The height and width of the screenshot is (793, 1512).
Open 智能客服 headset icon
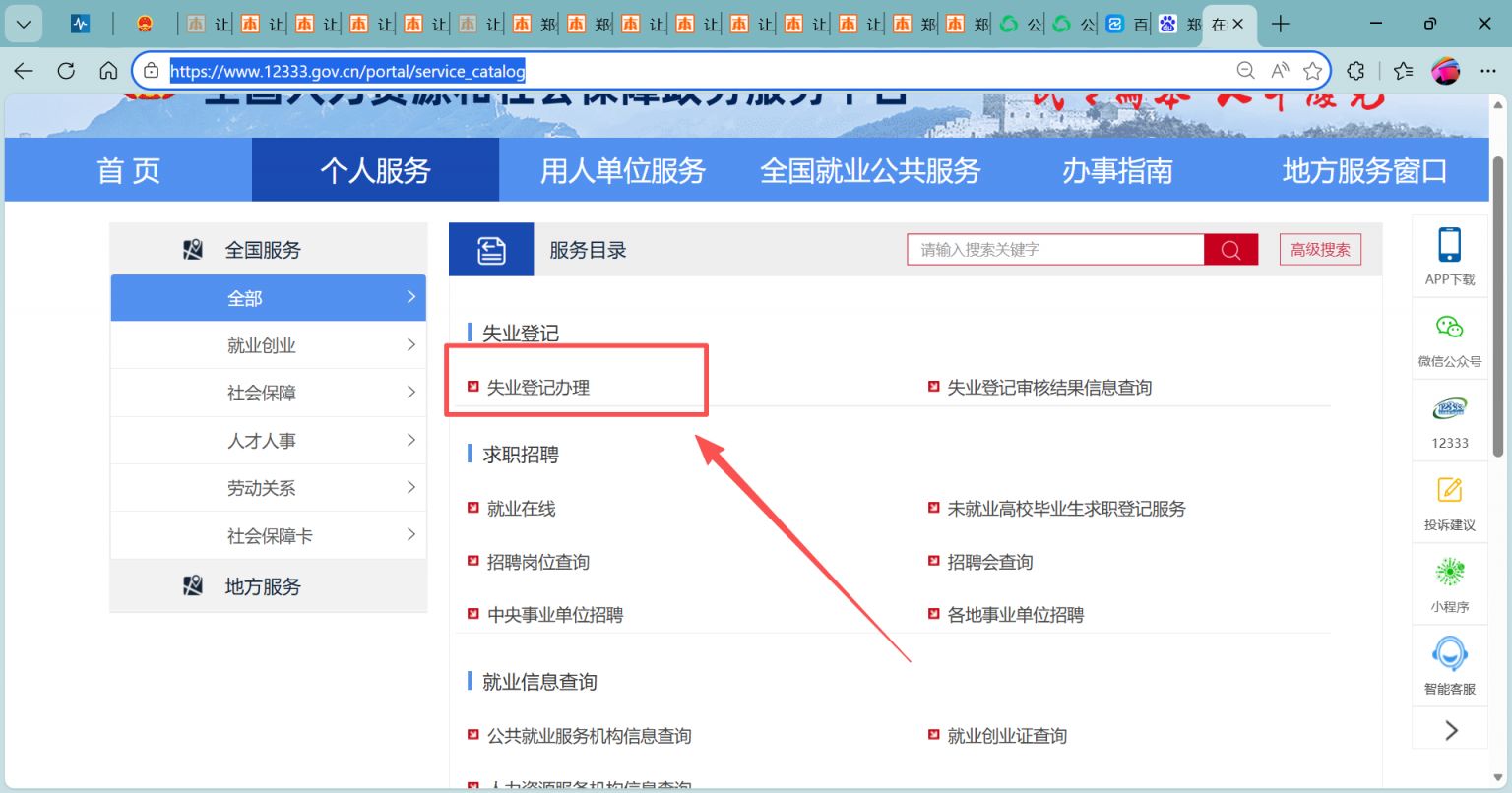[1449, 653]
